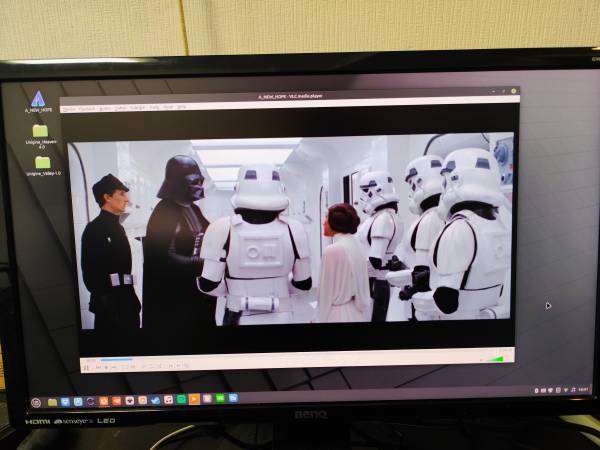This screenshot has width=600, height=450.
Task: Open the View menu in VLC
Action: click(168, 108)
